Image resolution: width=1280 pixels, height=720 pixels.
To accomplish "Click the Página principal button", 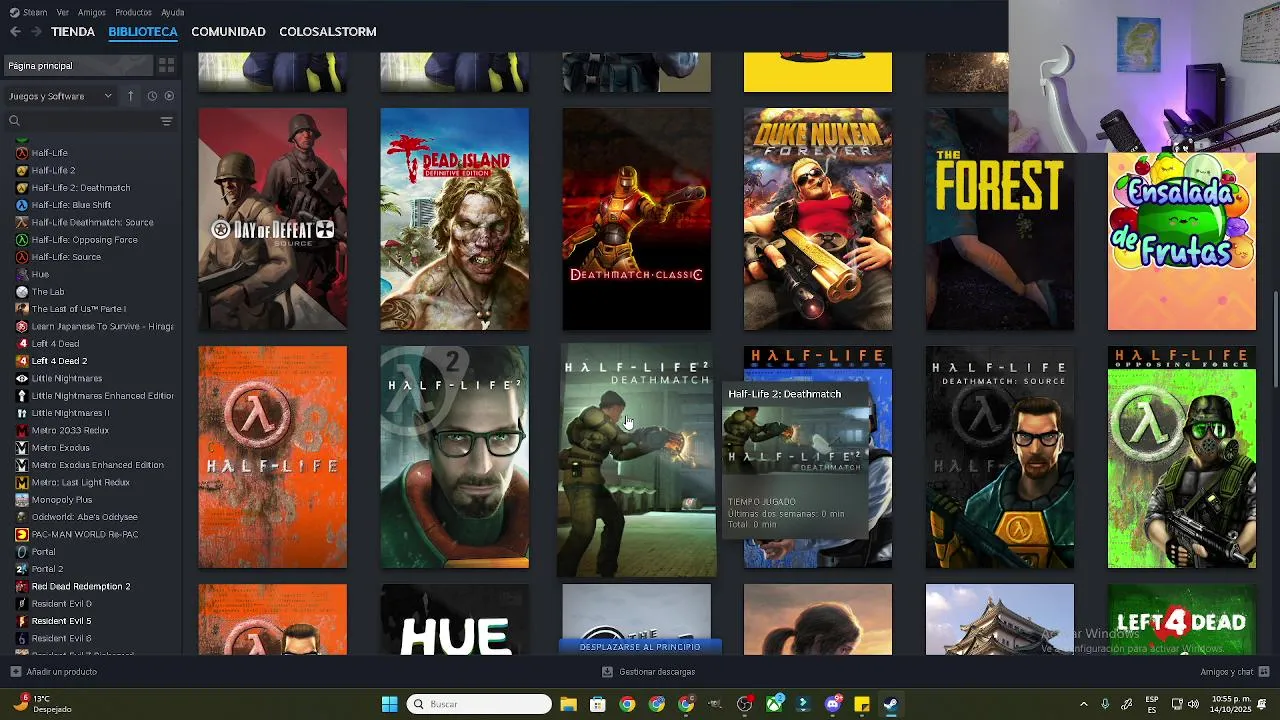I will click(78, 66).
